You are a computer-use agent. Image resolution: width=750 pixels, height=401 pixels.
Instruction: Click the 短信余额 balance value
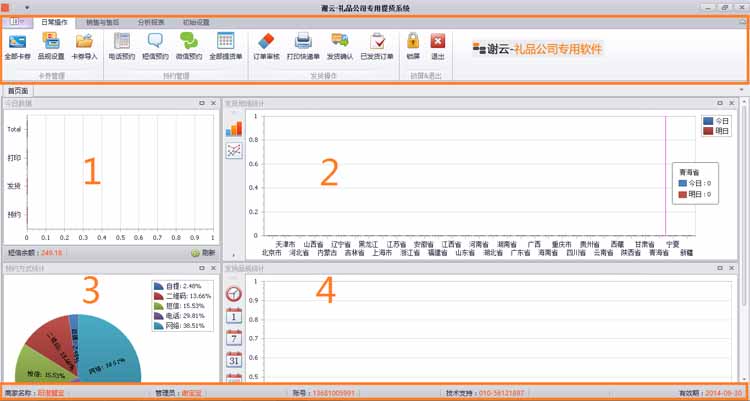(52, 253)
